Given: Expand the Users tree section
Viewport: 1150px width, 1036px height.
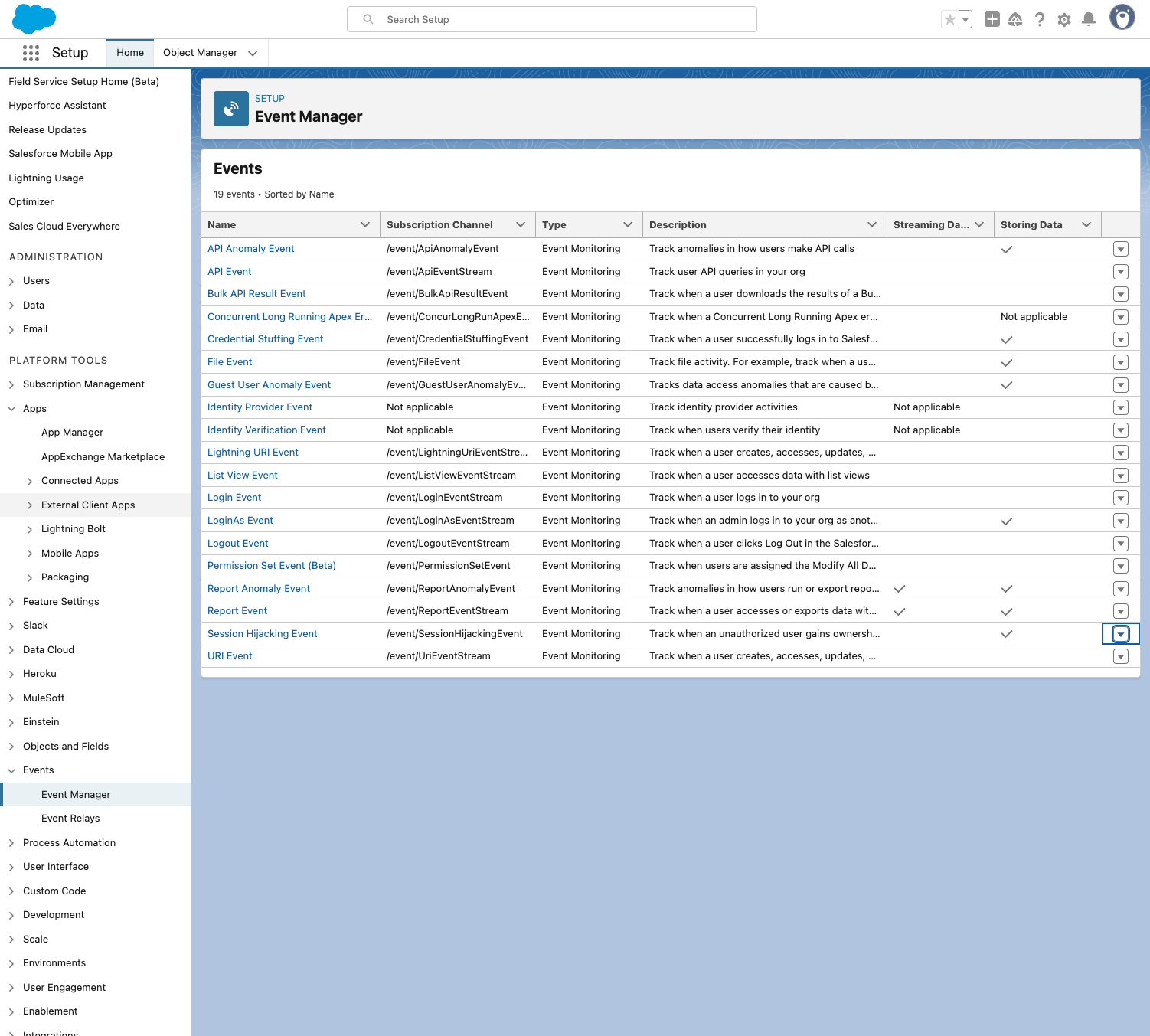Looking at the screenshot, I should pos(11,281).
